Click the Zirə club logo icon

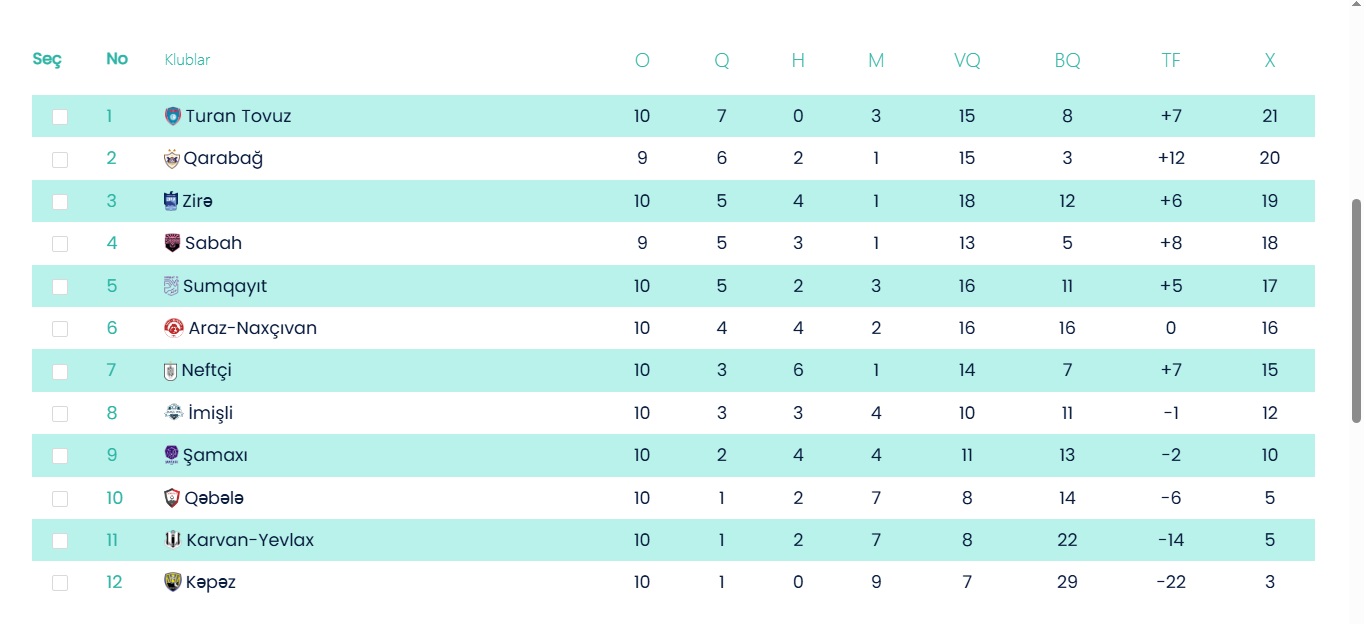[x=171, y=201]
